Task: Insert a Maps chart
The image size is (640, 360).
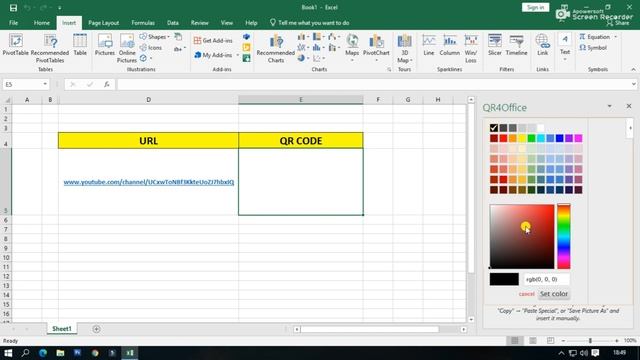Action: pyautogui.click(x=352, y=47)
